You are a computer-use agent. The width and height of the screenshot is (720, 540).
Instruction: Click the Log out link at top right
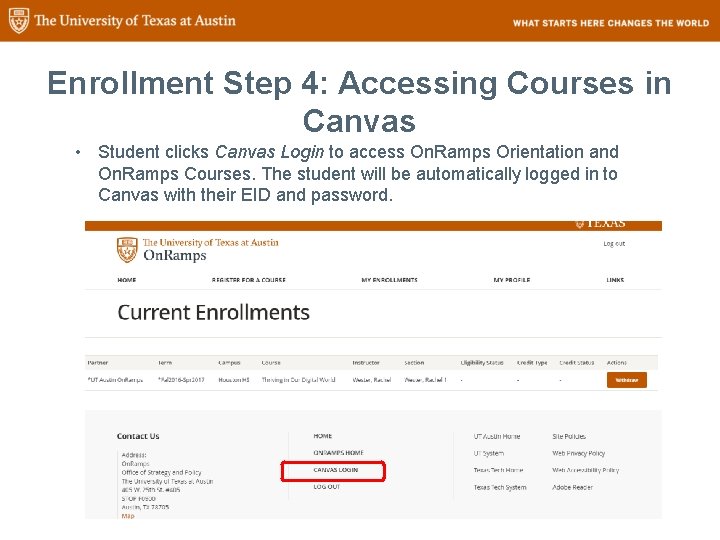(x=614, y=243)
